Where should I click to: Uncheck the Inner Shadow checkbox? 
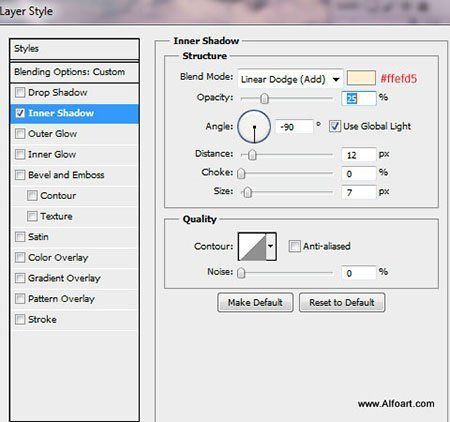tap(20, 113)
